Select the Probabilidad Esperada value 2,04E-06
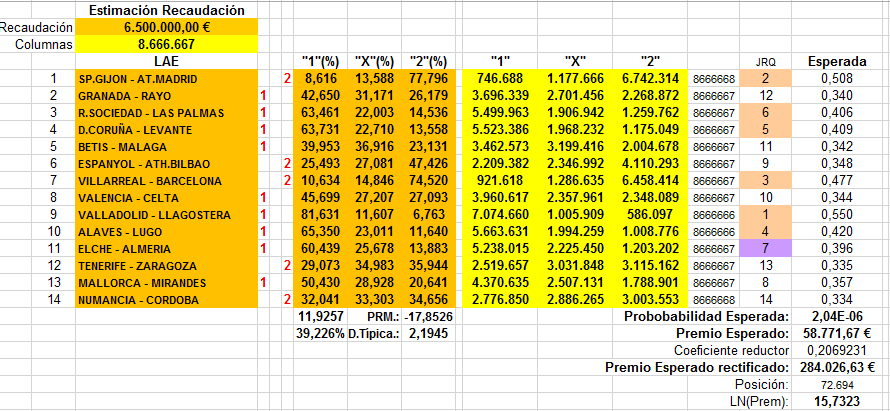Viewport: 890px width, 411px height. click(x=837, y=317)
